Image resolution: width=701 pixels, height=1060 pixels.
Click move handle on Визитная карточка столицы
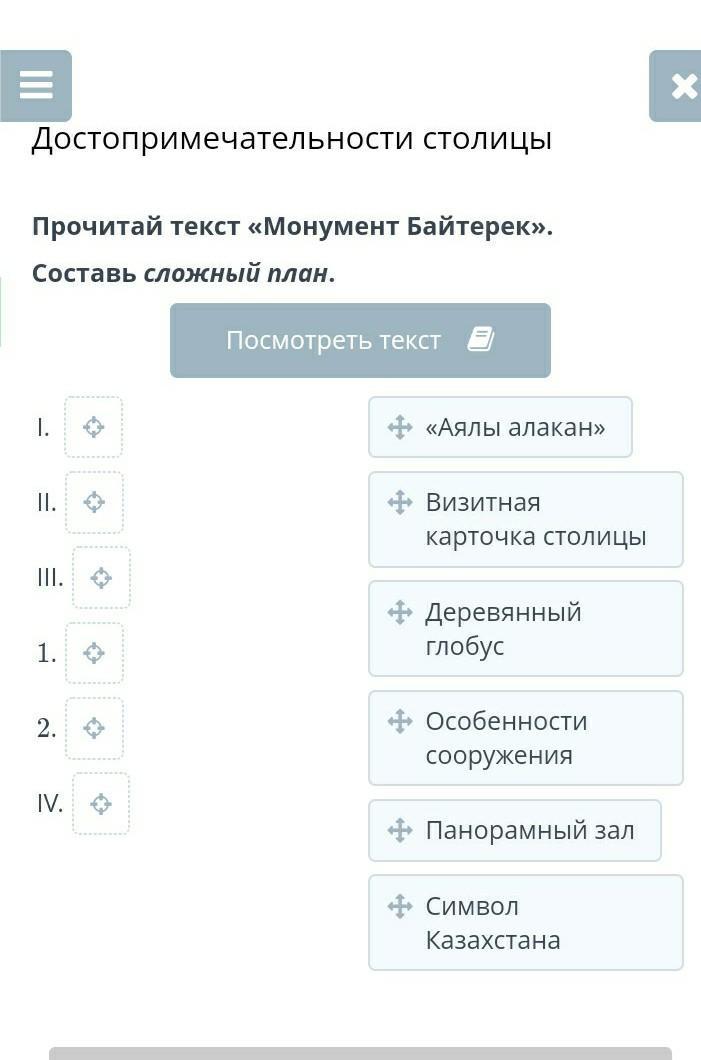click(x=400, y=502)
